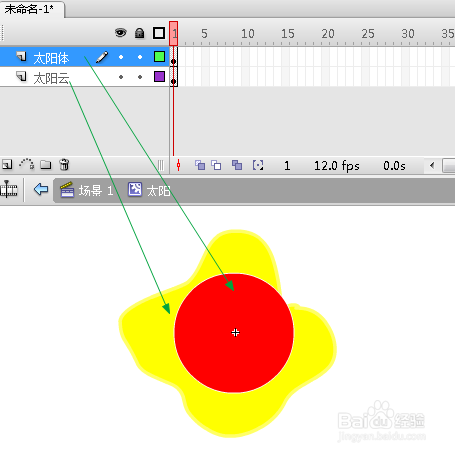This screenshot has height=454, width=455.
Task: Click the playhead at frame 1
Action: [x=173, y=33]
